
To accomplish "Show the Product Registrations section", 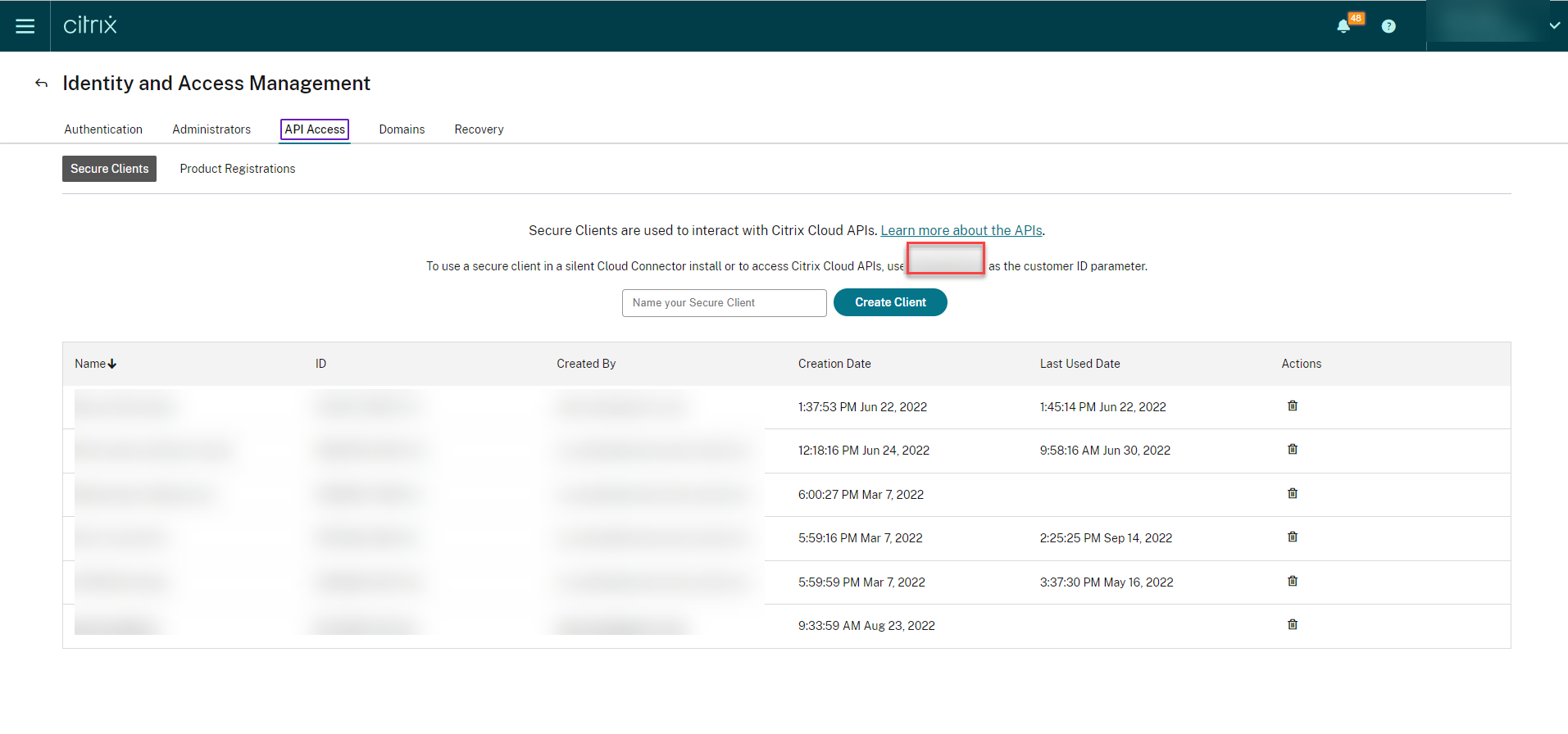I will 238,169.
